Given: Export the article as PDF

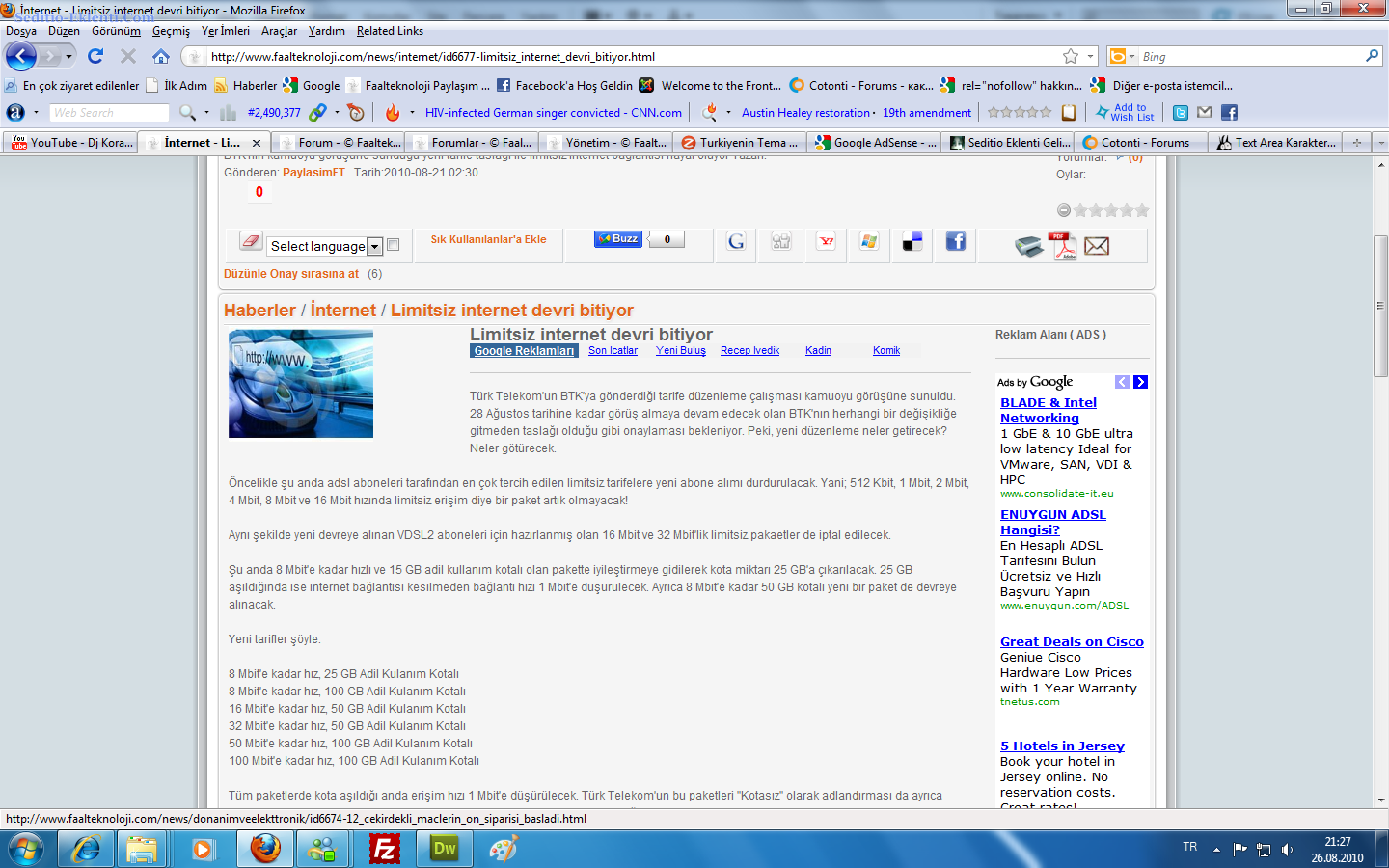Looking at the screenshot, I should [1063, 246].
